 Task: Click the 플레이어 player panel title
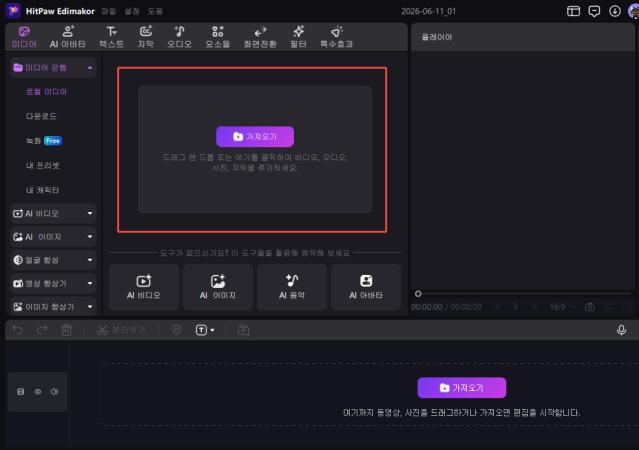coord(436,37)
